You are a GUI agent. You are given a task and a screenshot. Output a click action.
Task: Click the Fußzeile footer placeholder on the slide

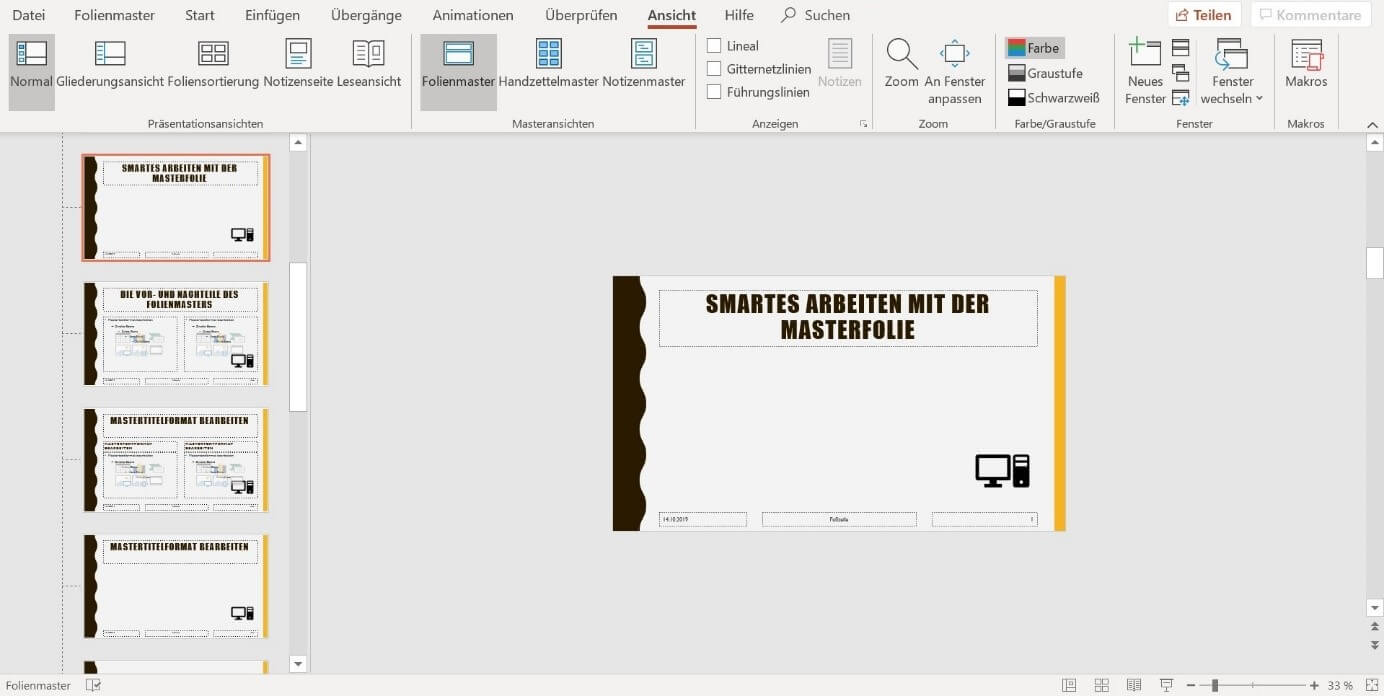point(839,519)
